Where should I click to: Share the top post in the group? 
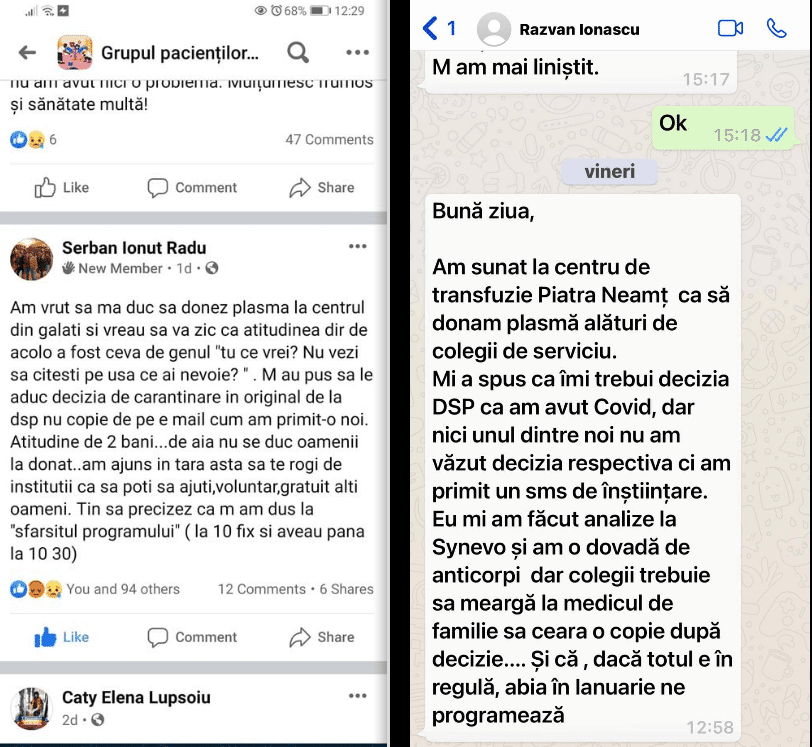pyautogui.click(x=322, y=188)
